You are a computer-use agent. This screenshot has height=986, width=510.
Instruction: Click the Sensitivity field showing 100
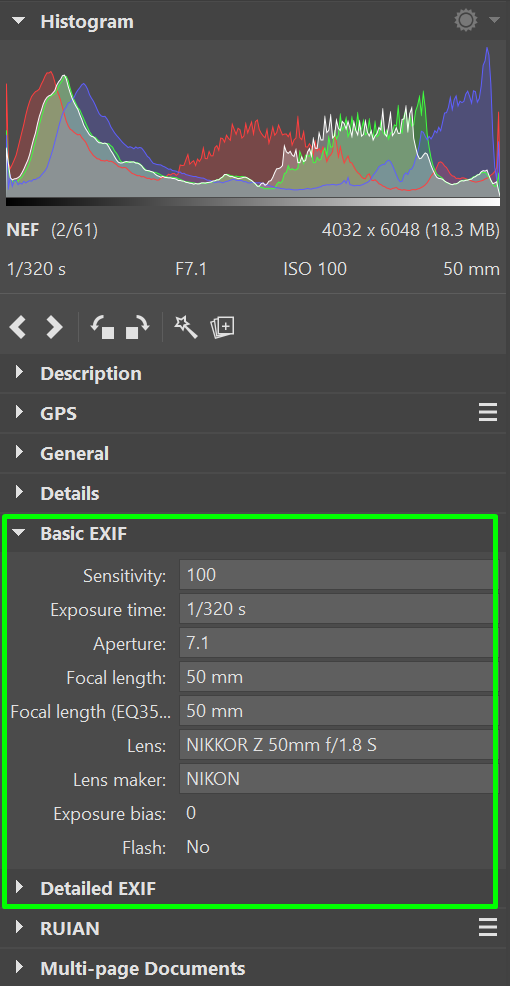point(336,575)
